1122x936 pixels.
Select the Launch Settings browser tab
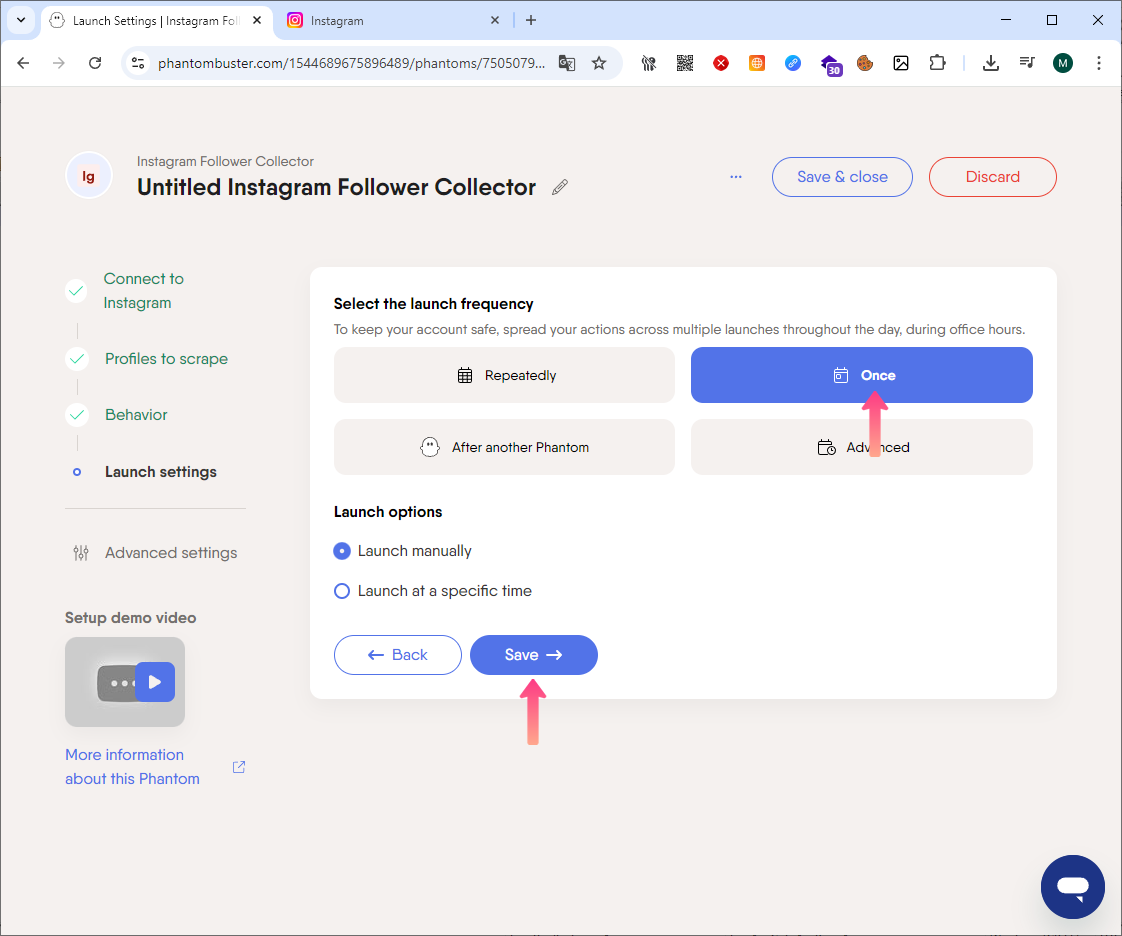[x=157, y=21]
